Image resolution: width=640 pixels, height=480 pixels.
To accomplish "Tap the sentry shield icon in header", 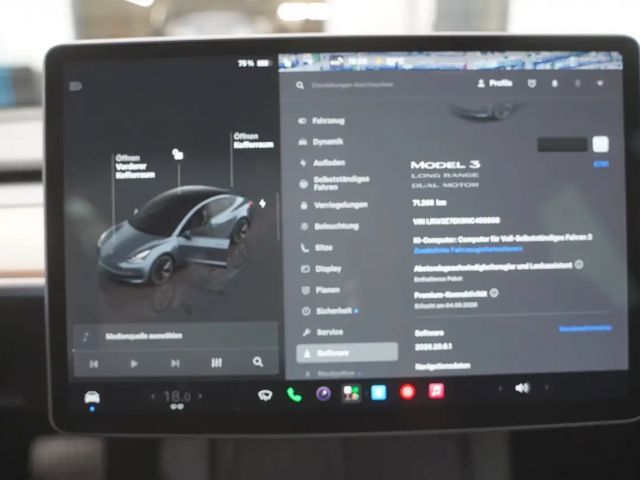I will tap(531, 84).
